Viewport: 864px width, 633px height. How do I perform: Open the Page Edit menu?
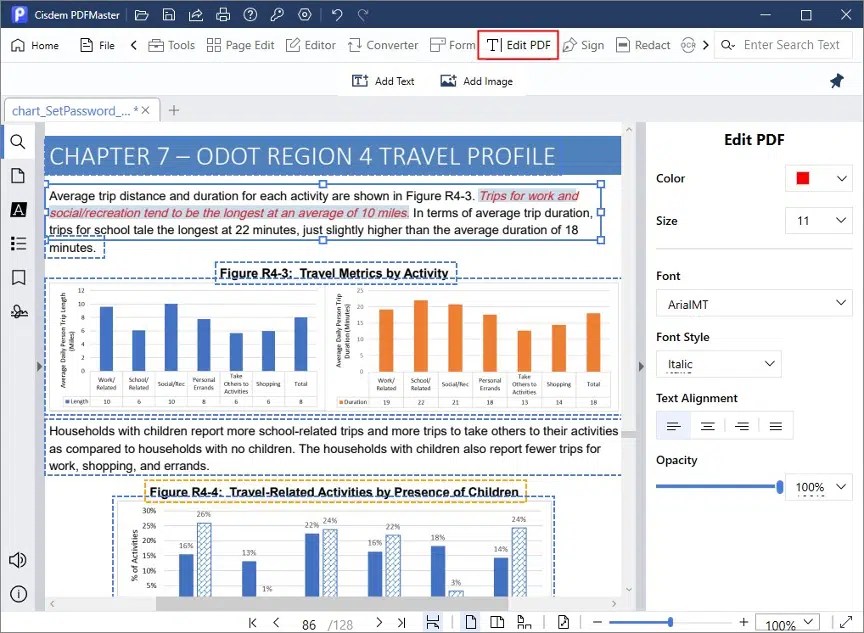pyautogui.click(x=240, y=45)
